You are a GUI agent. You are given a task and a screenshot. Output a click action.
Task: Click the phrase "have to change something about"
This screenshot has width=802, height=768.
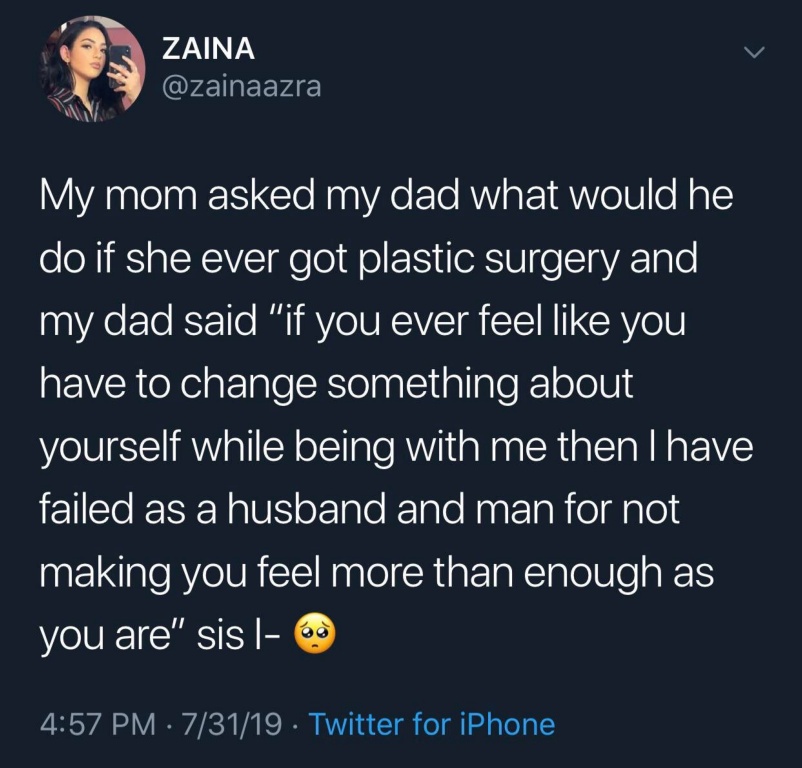tap(337, 386)
